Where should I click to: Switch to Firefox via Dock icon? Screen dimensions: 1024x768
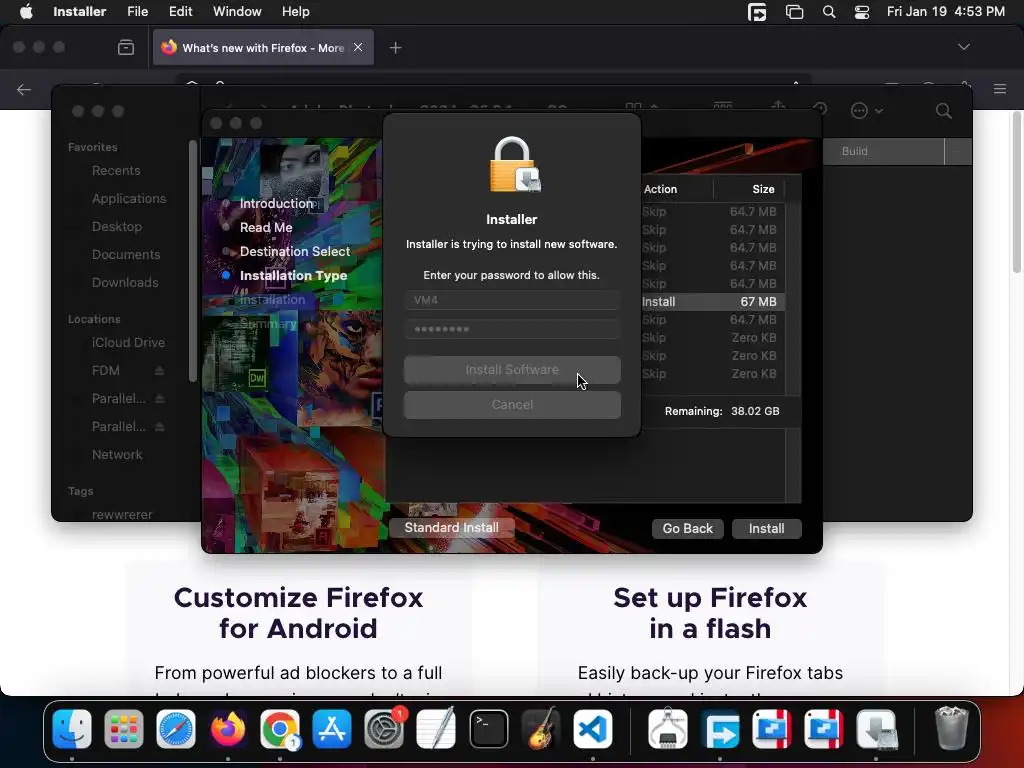tap(228, 729)
